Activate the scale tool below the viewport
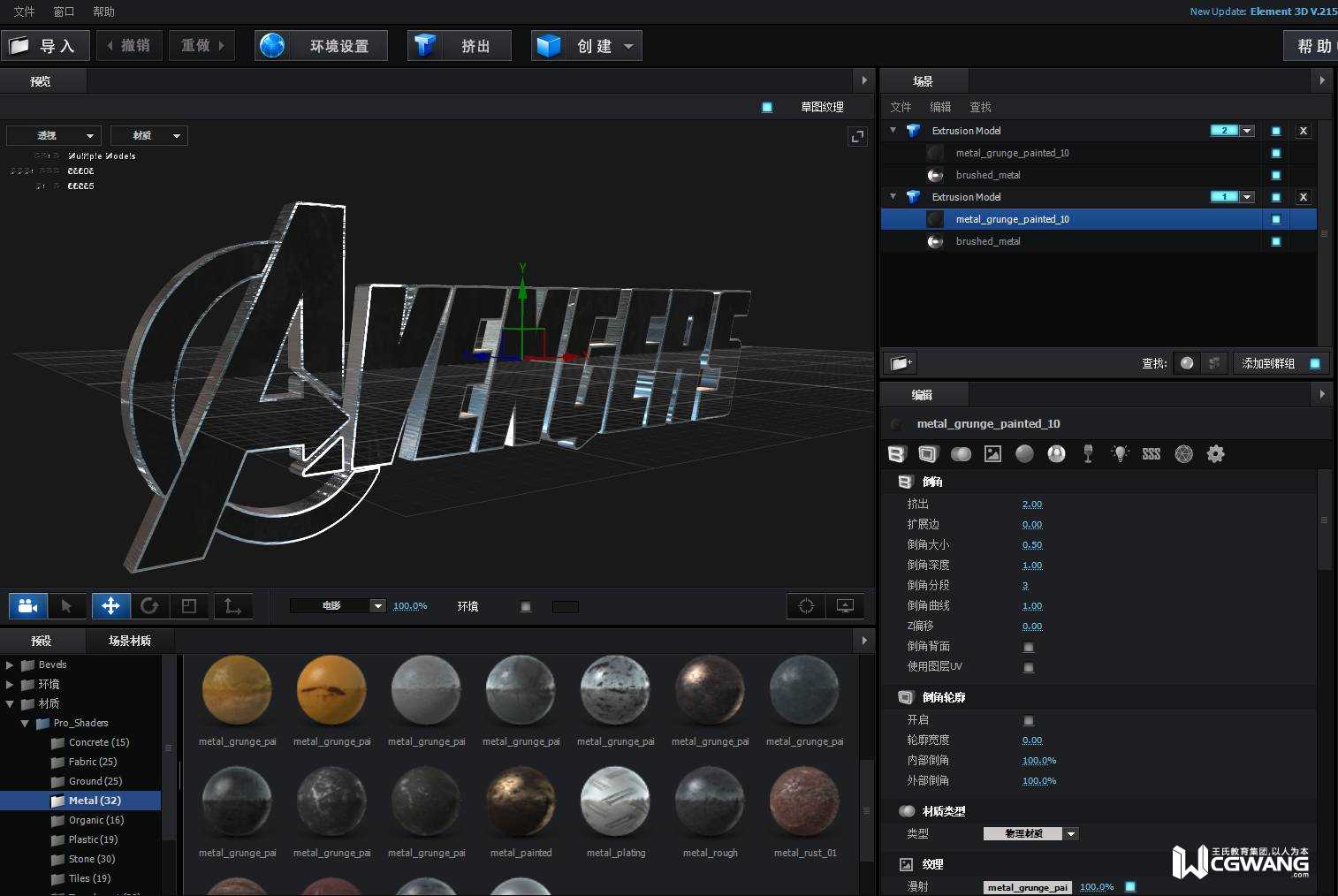The height and width of the screenshot is (896, 1338). 189,606
